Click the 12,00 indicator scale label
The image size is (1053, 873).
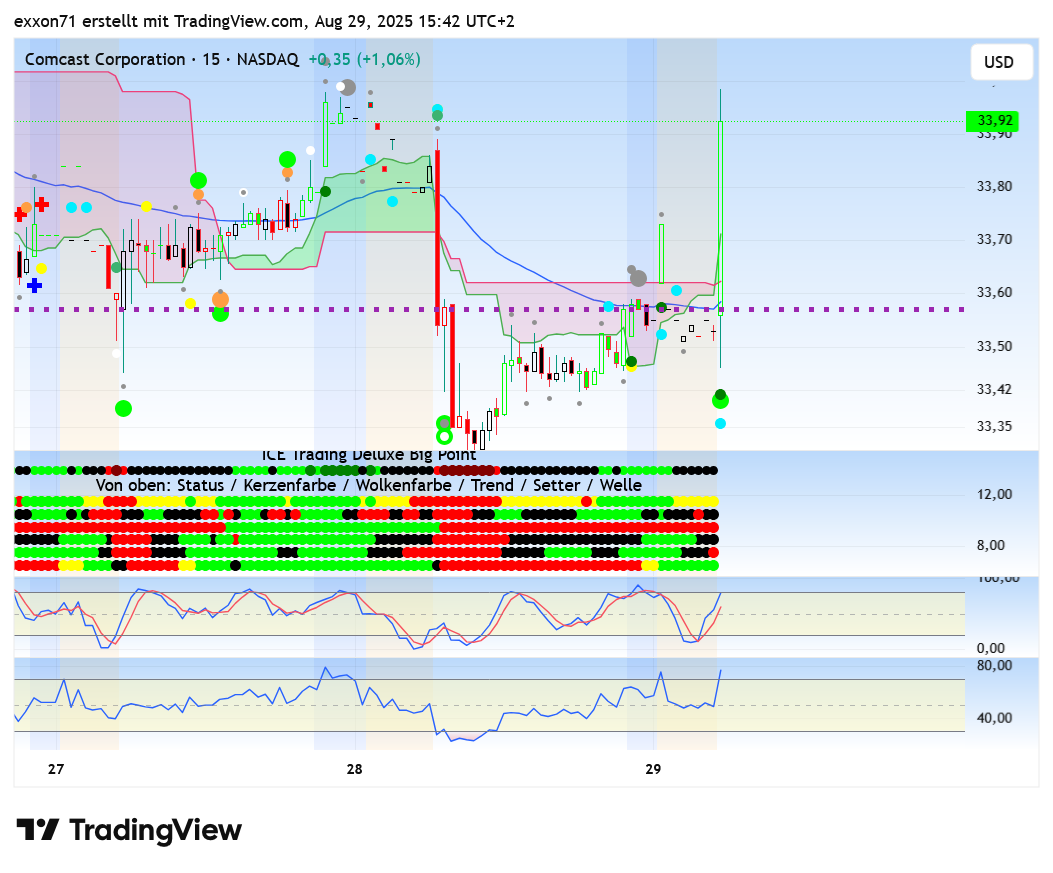pyautogui.click(x=994, y=494)
